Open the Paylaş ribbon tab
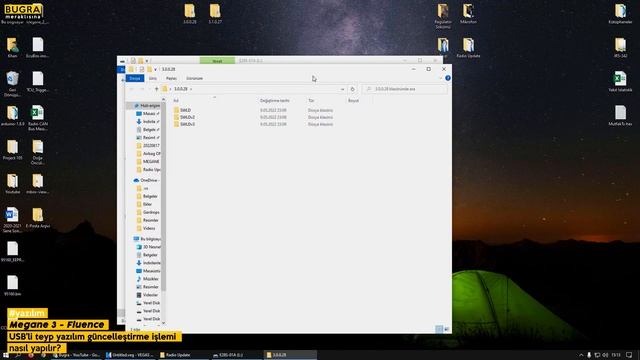The image size is (640, 360). point(171,78)
